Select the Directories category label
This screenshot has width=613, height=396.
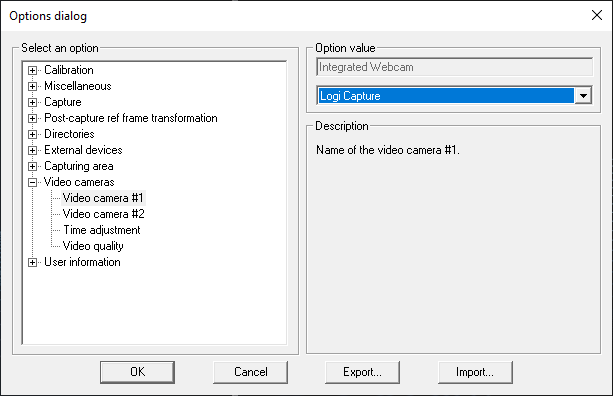click(x=69, y=134)
